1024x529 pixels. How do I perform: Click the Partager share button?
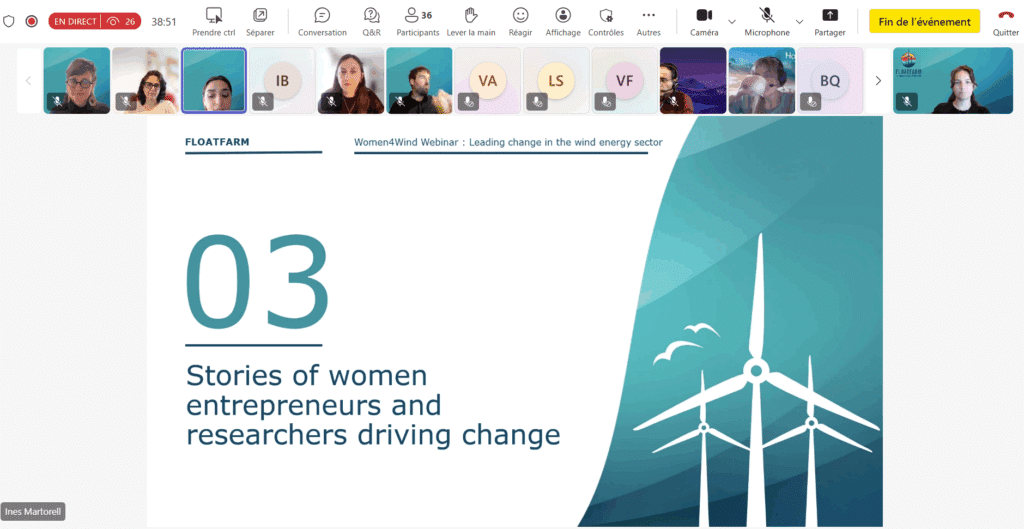[829, 21]
